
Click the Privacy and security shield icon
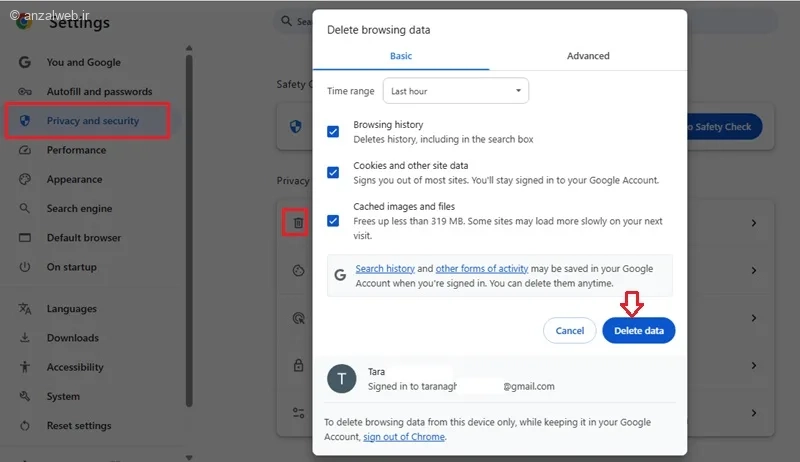(x=25, y=121)
